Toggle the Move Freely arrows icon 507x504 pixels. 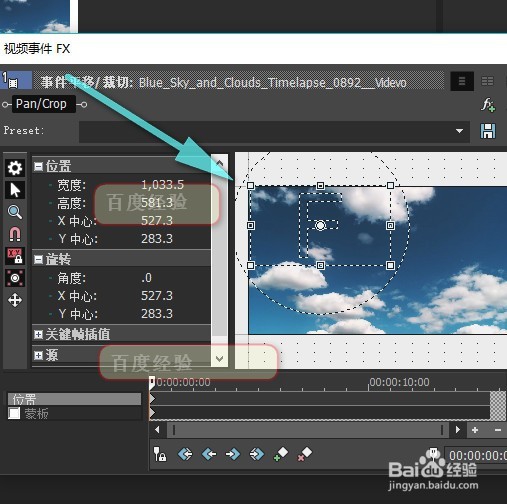pos(15,300)
